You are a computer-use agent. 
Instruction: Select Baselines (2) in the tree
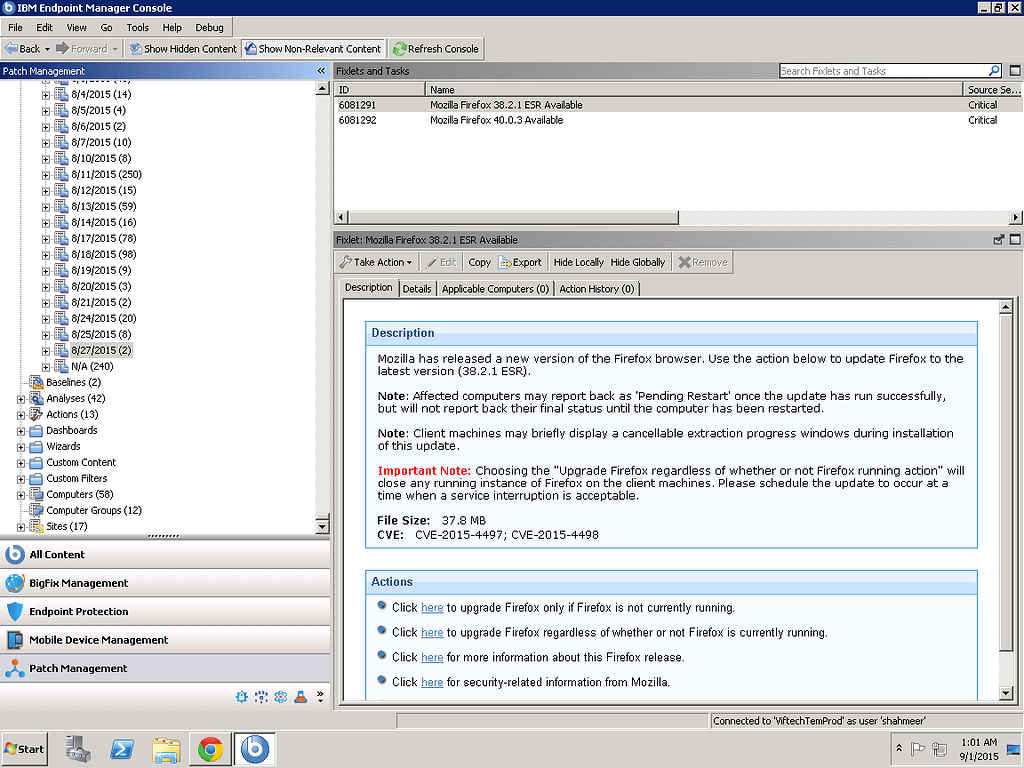[x=73, y=383]
